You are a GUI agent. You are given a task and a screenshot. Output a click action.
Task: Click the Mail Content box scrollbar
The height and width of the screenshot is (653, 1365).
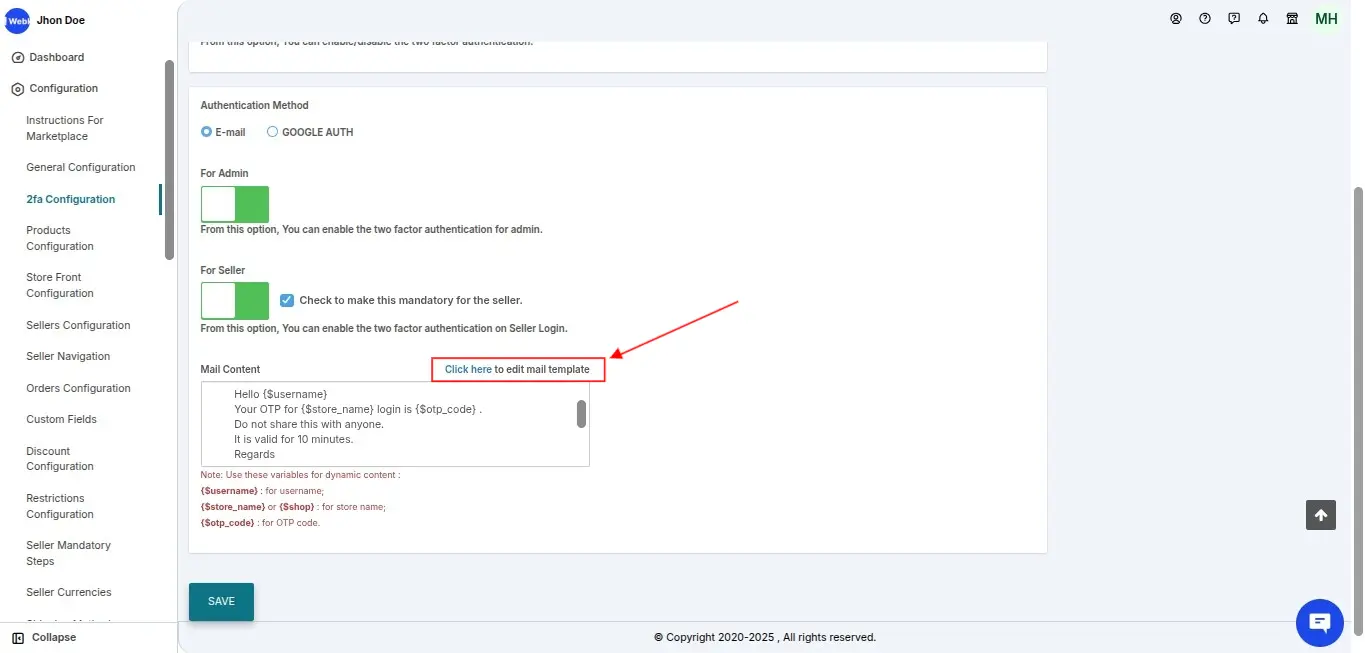(581, 414)
